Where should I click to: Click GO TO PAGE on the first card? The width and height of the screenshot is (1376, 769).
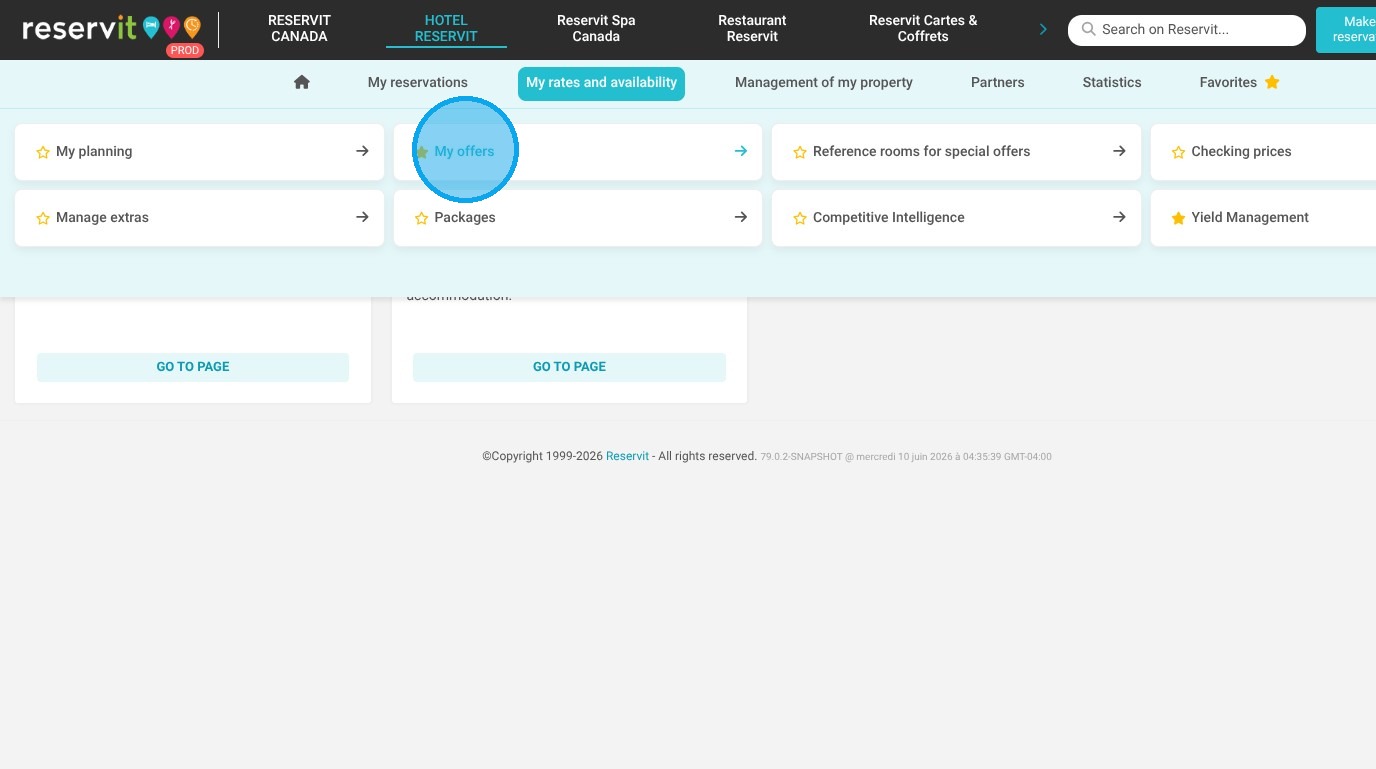(x=193, y=367)
